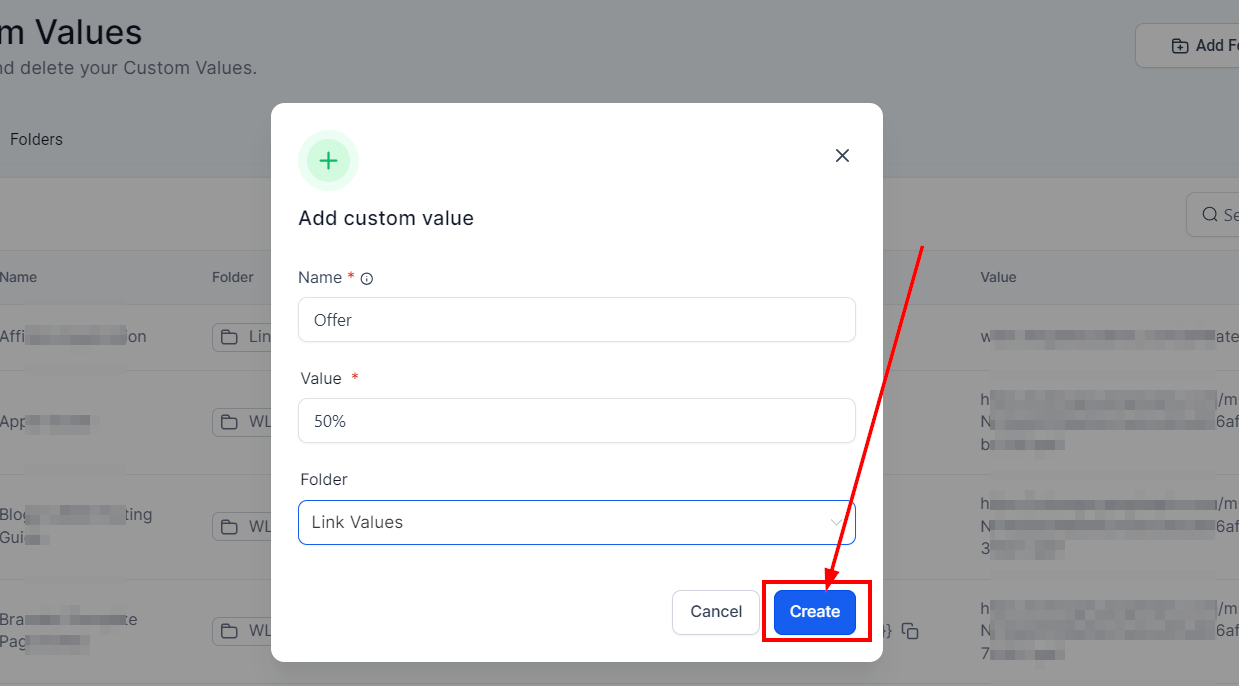Image resolution: width=1239 pixels, height=686 pixels.
Task: Expand Folder list using the chevron arrow
Action: (835, 522)
